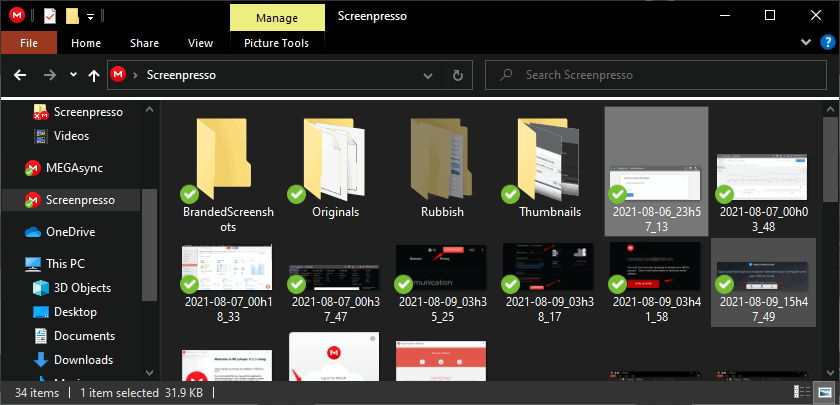
Task: Click the Screenpresso breadcrumb in address bar
Action: (x=181, y=75)
